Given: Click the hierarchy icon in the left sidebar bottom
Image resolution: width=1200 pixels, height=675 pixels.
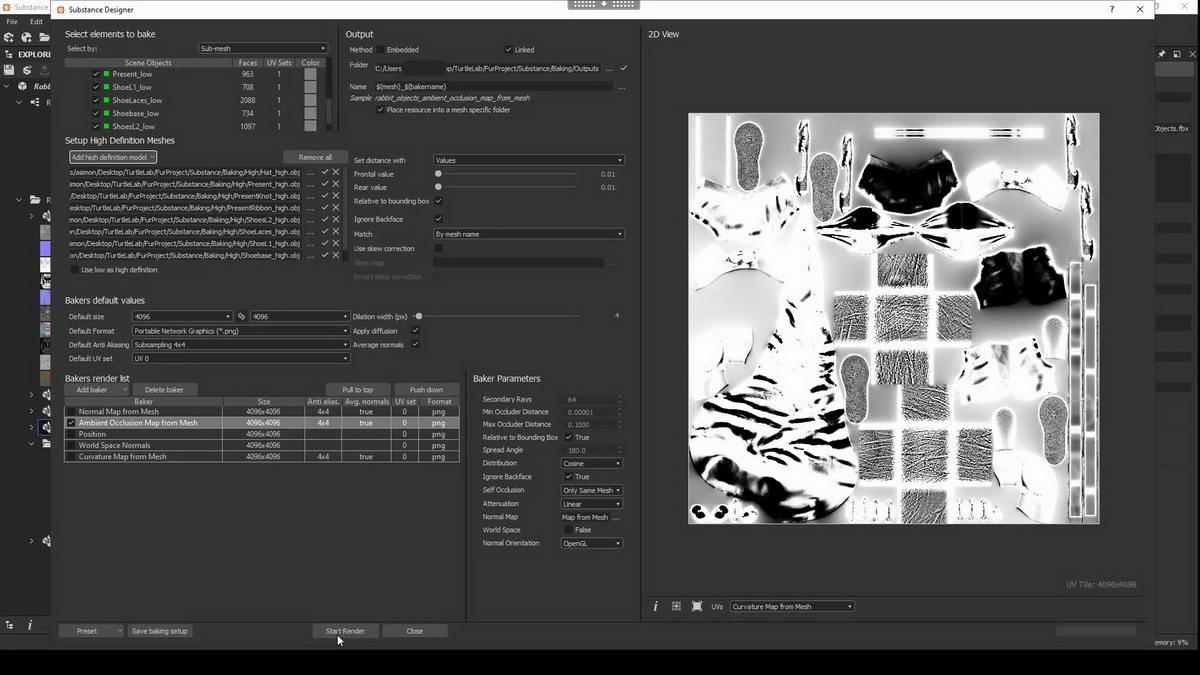Looking at the screenshot, I should 10,625.
